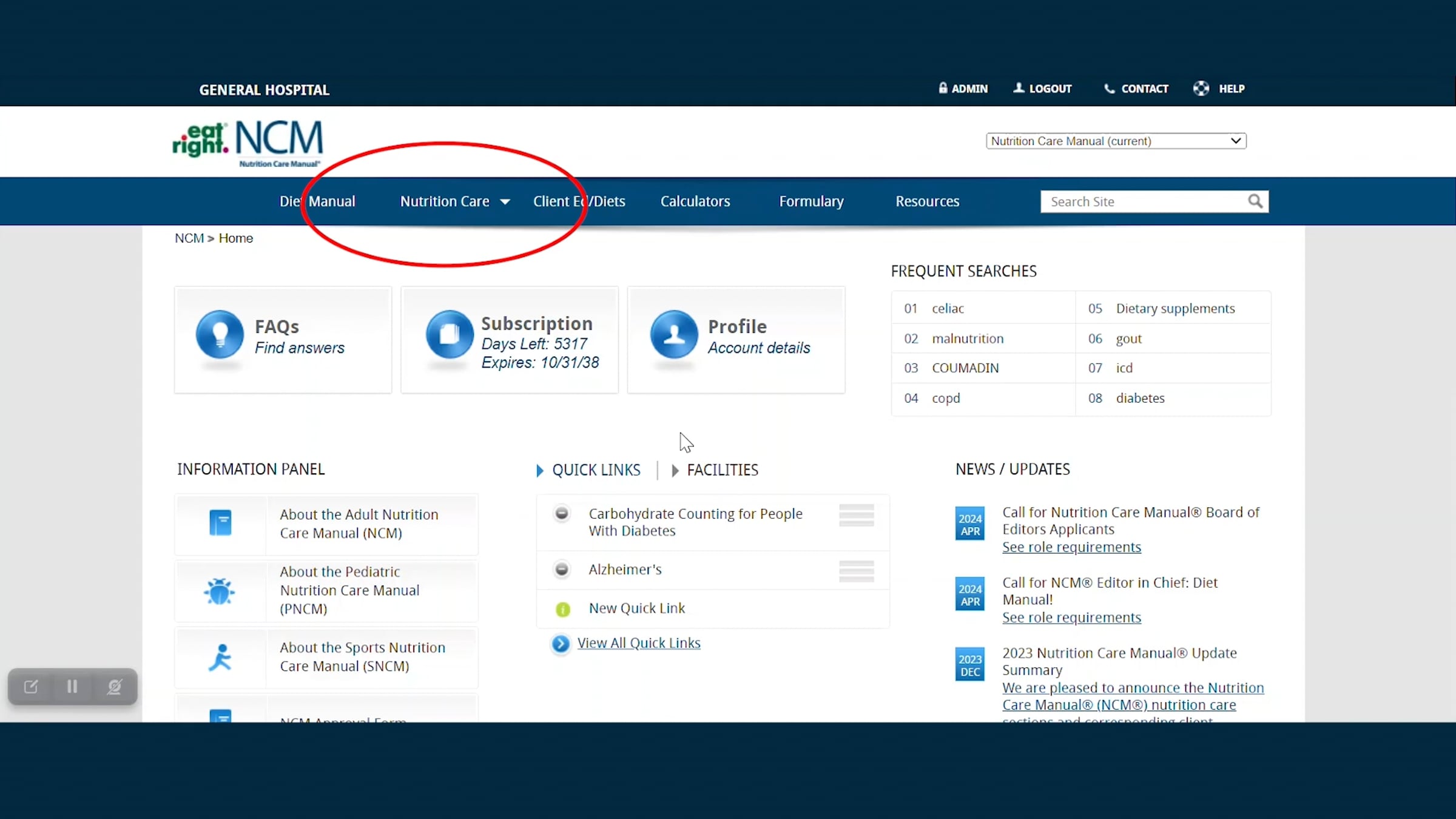Click the edit annotation icon in recorder toolbar
Screen dimensions: 1456x819
pos(30,687)
